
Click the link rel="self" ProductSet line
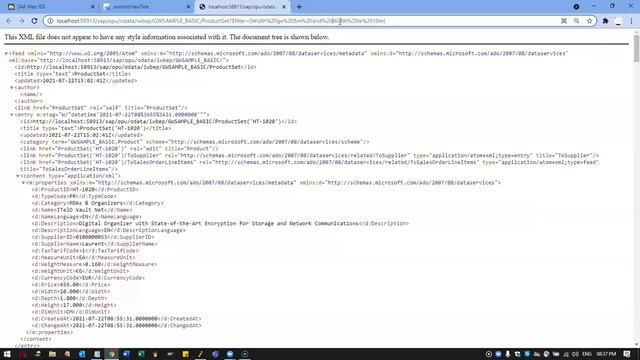101,108
